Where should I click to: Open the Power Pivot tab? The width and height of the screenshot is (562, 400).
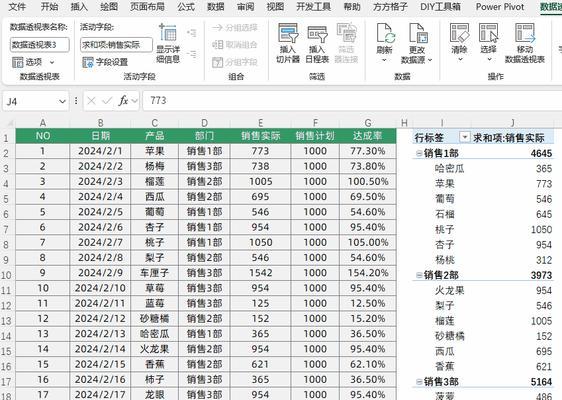[500, 6]
